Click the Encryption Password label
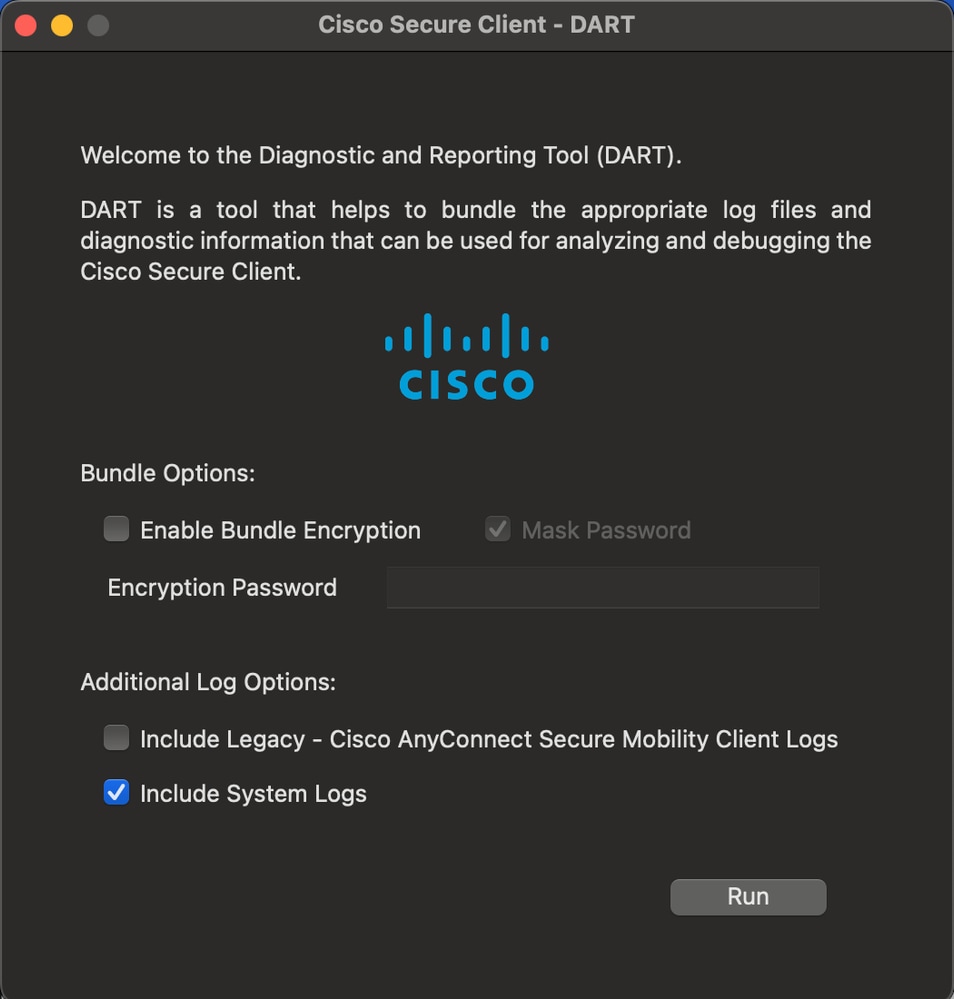This screenshot has width=954, height=999. [x=222, y=587]
